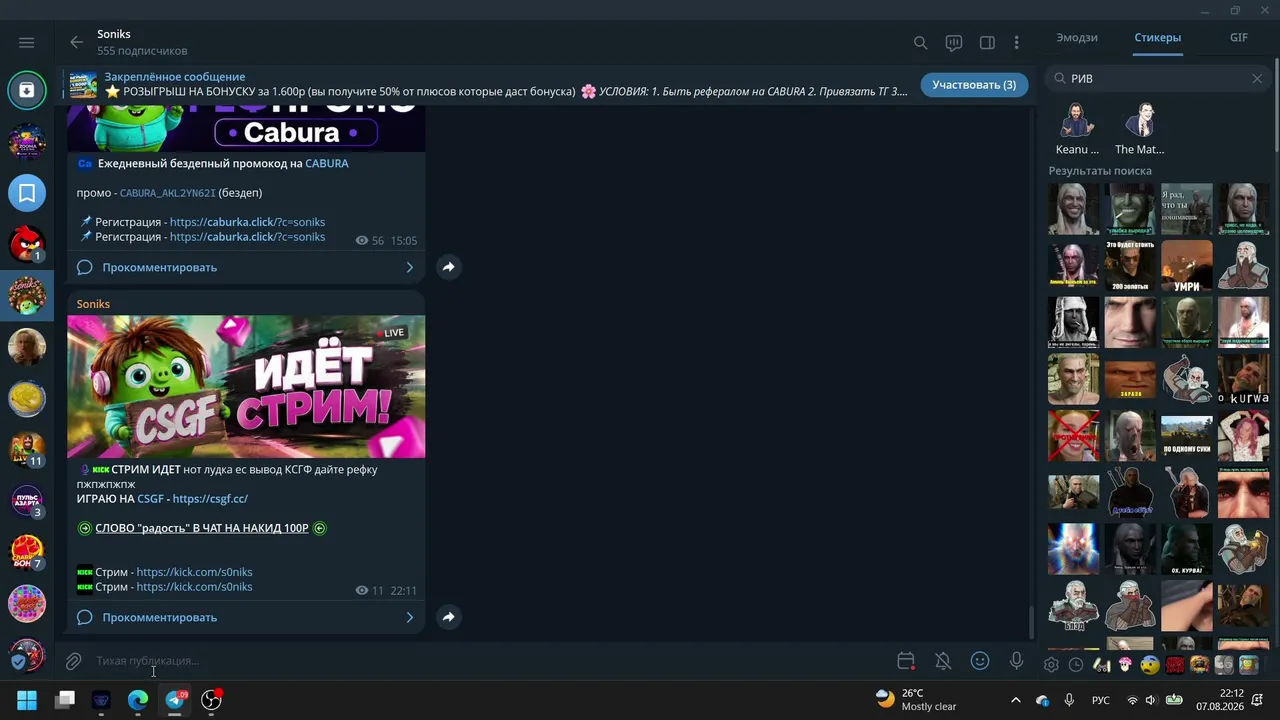The width and height of the screenshot is (1280, 720).
Task: Send the Я рад, что ты понимаешь sticker
Action: coord(1187,209)
